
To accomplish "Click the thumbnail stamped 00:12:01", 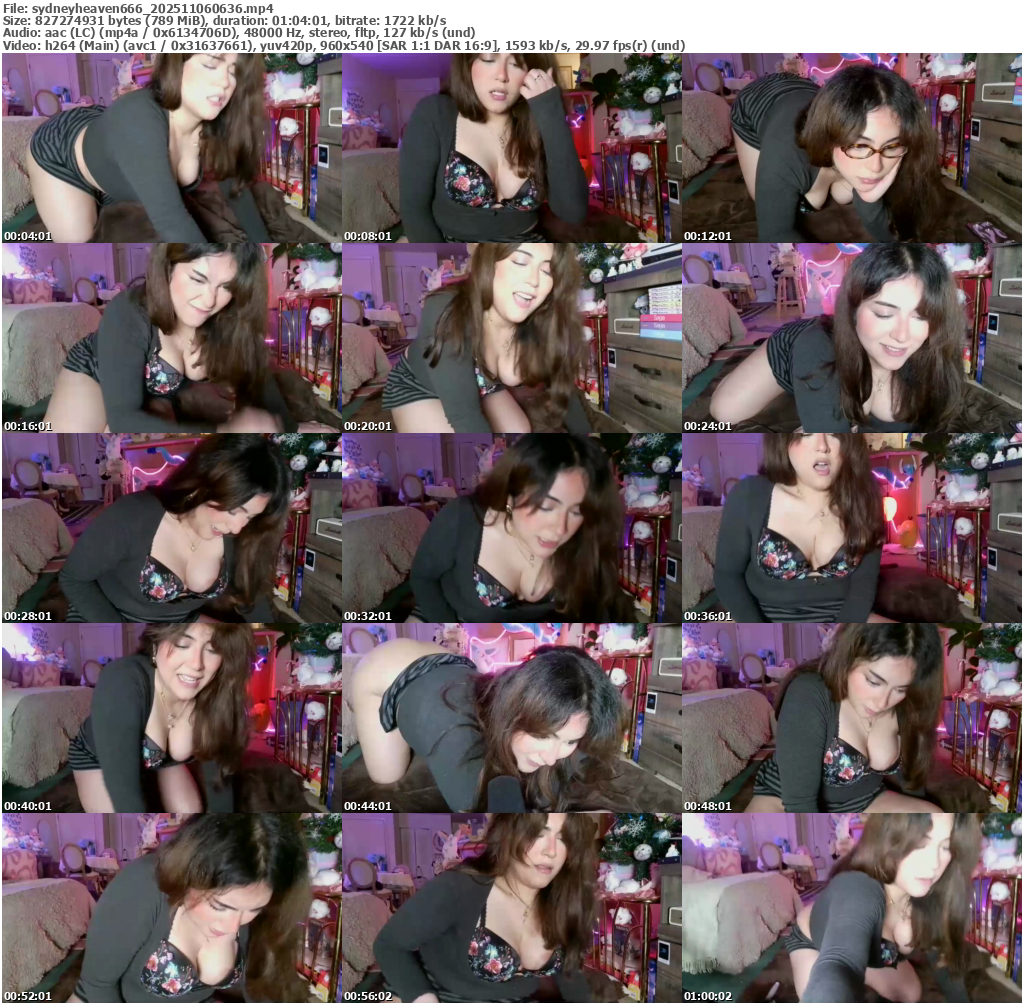I will pyautogui.click(x=852, y=148).
